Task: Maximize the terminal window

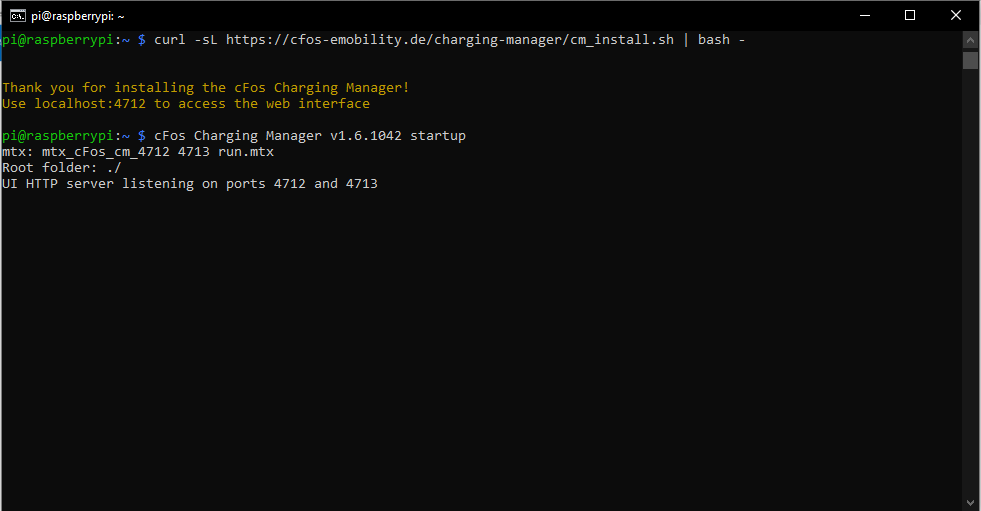Action: coord(909,15)
